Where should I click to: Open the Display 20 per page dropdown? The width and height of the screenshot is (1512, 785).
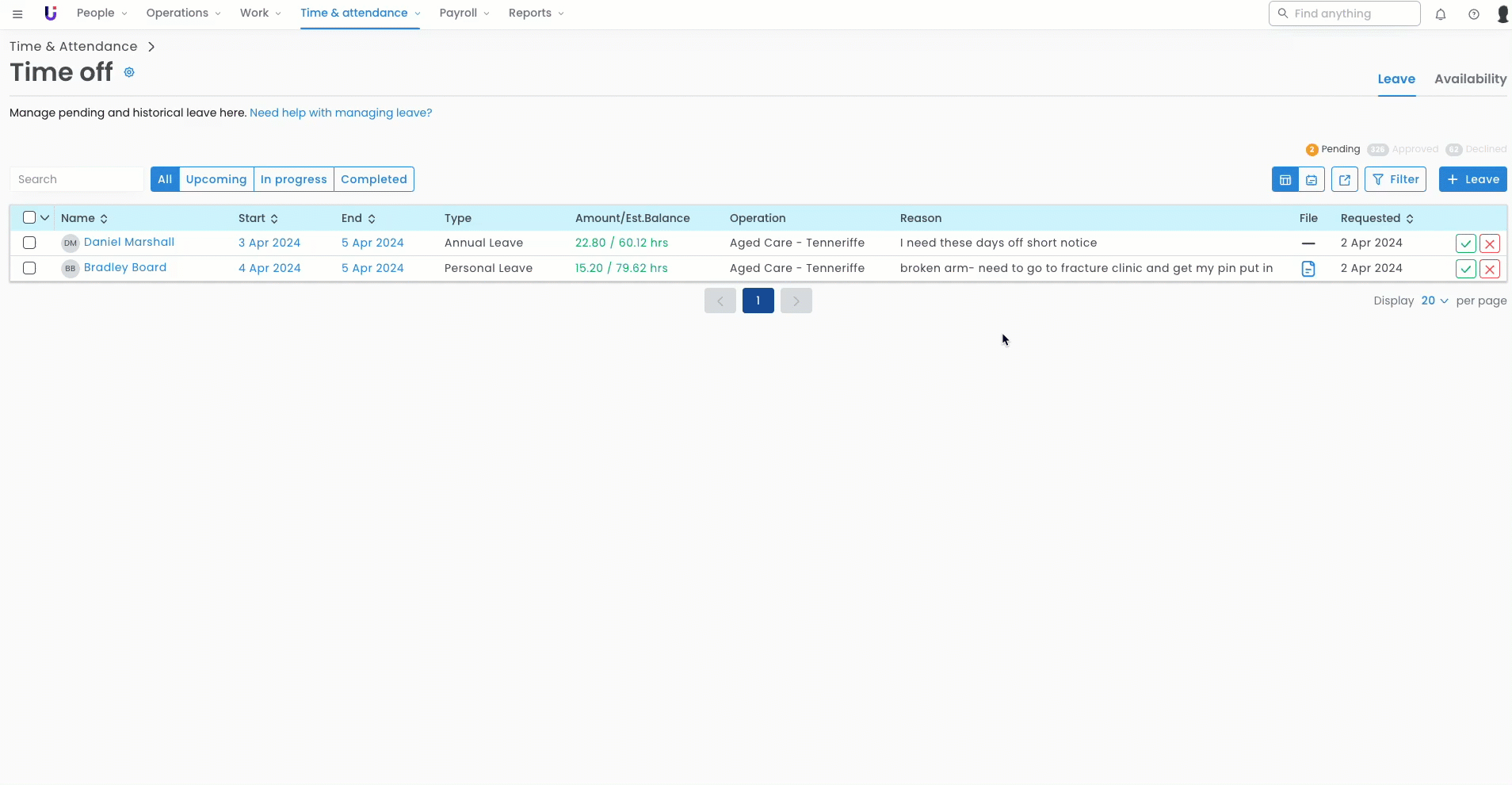tap(1434, 301)
